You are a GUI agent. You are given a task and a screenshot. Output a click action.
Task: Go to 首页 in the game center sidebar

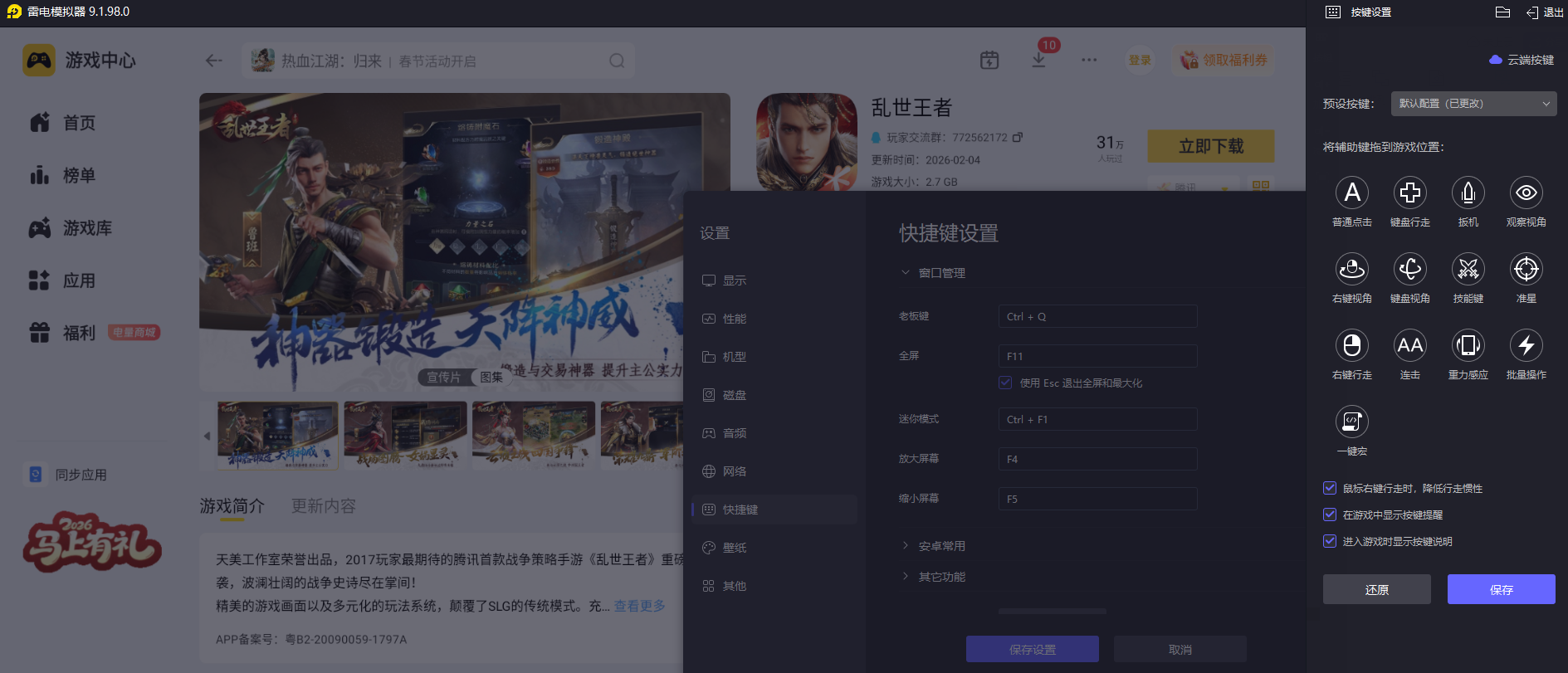(x=63, y=123)
